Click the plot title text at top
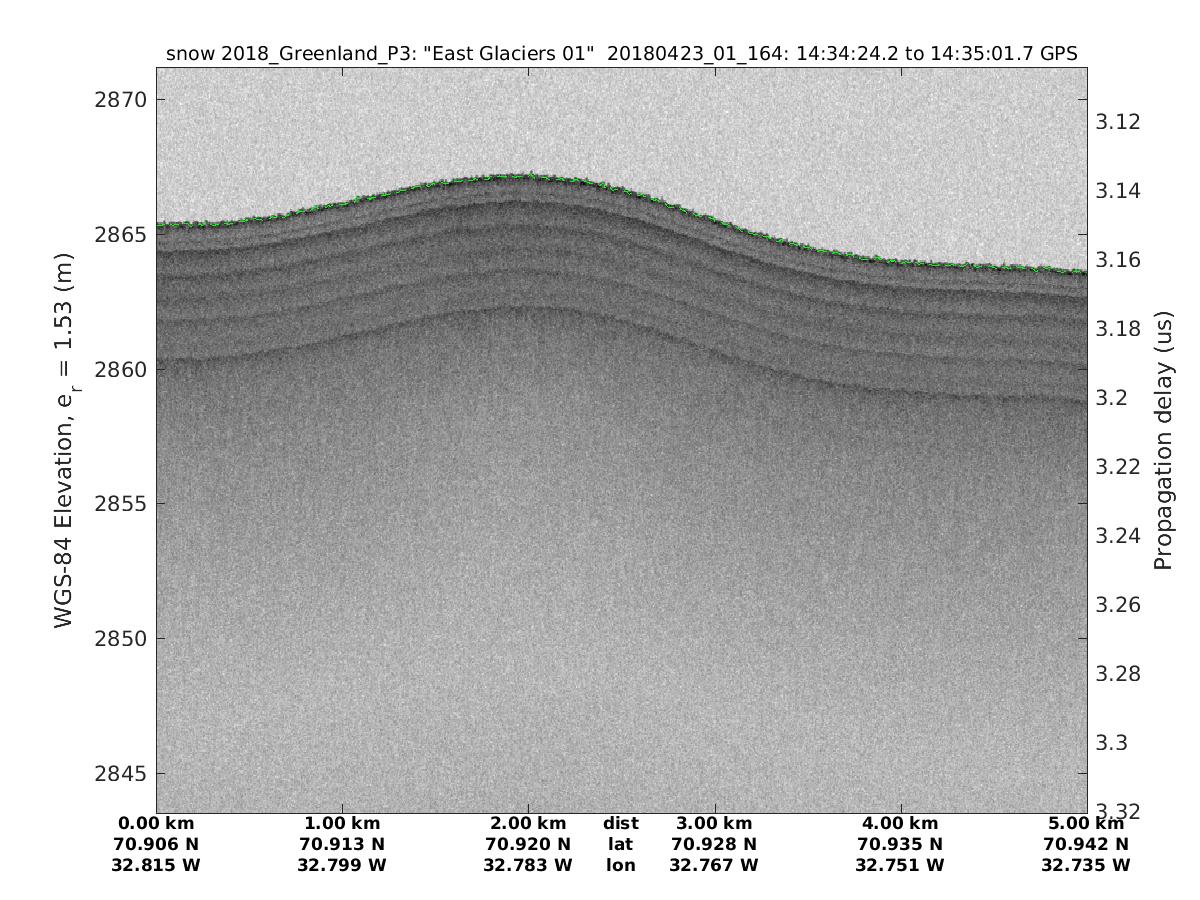 (x=621, y=54)
